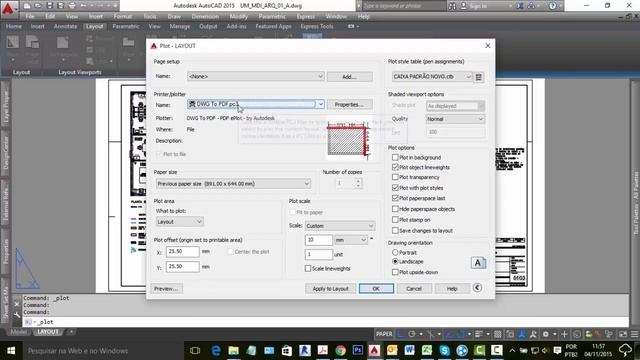
Task: Open the Modify menu
Action: 238,17
